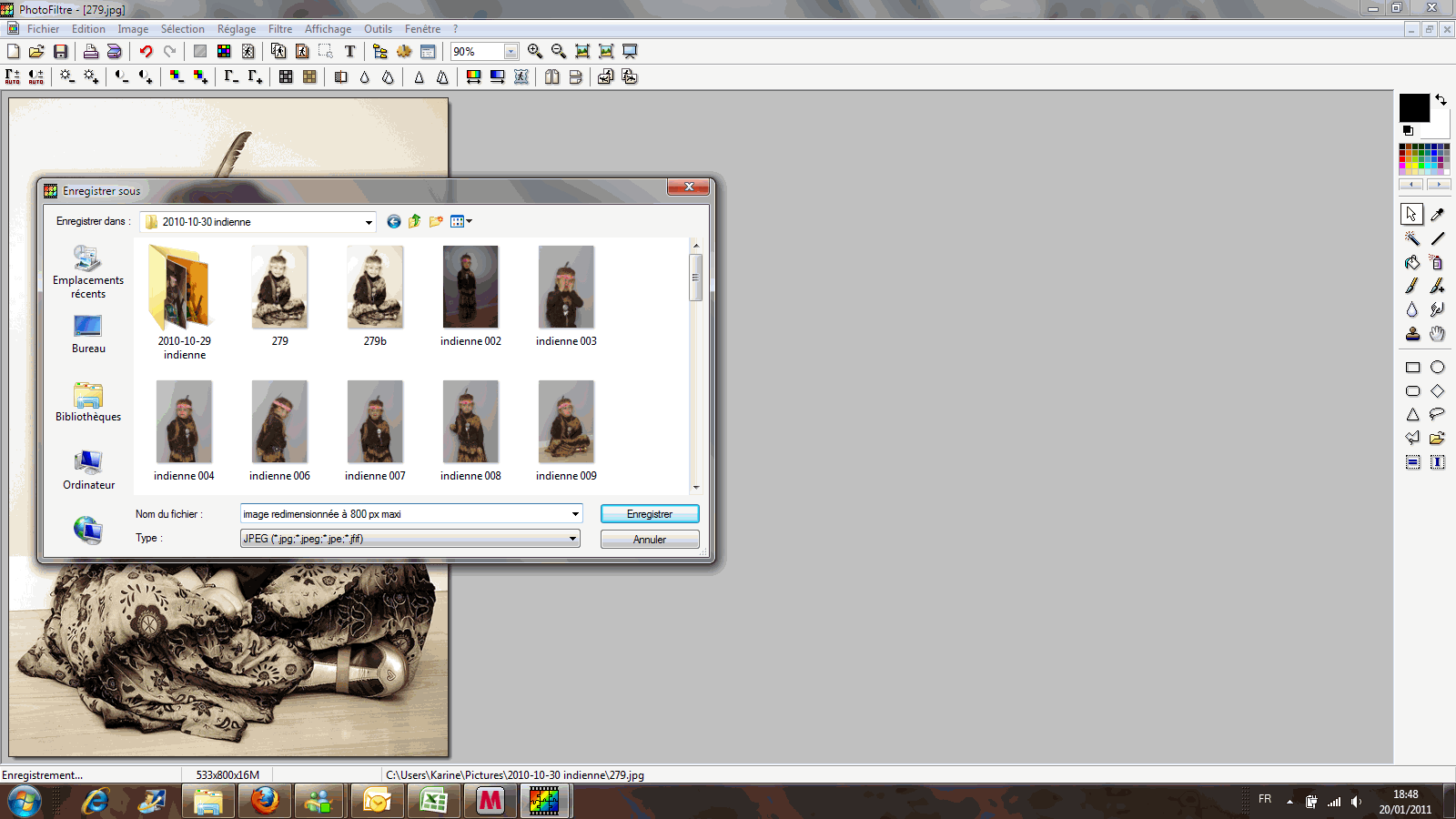
Task: Click the Gamma plus icon
Action: tap(255, 76)
